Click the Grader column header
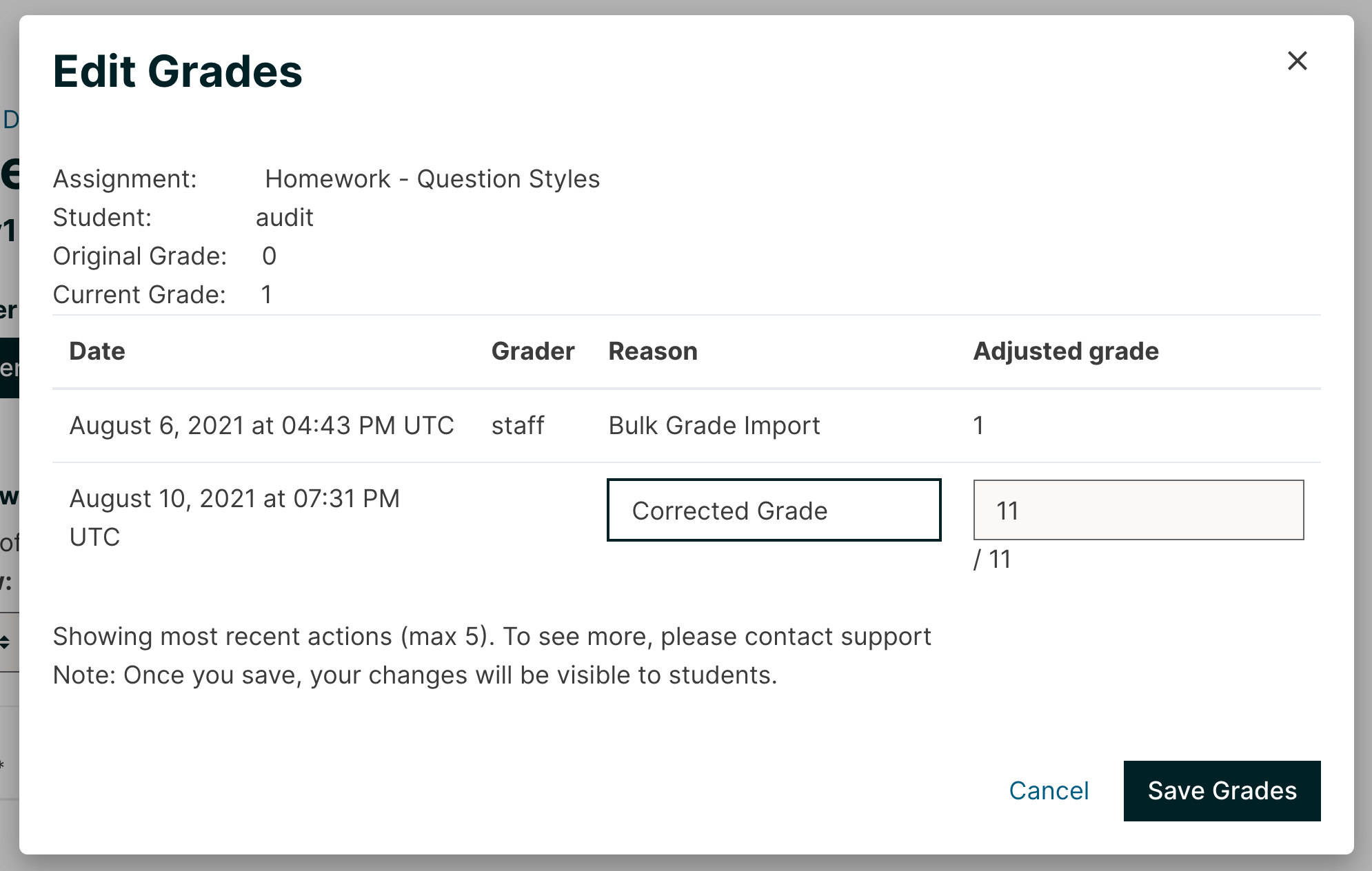Viewport: 1372px width, 871px height. [533, 351]
